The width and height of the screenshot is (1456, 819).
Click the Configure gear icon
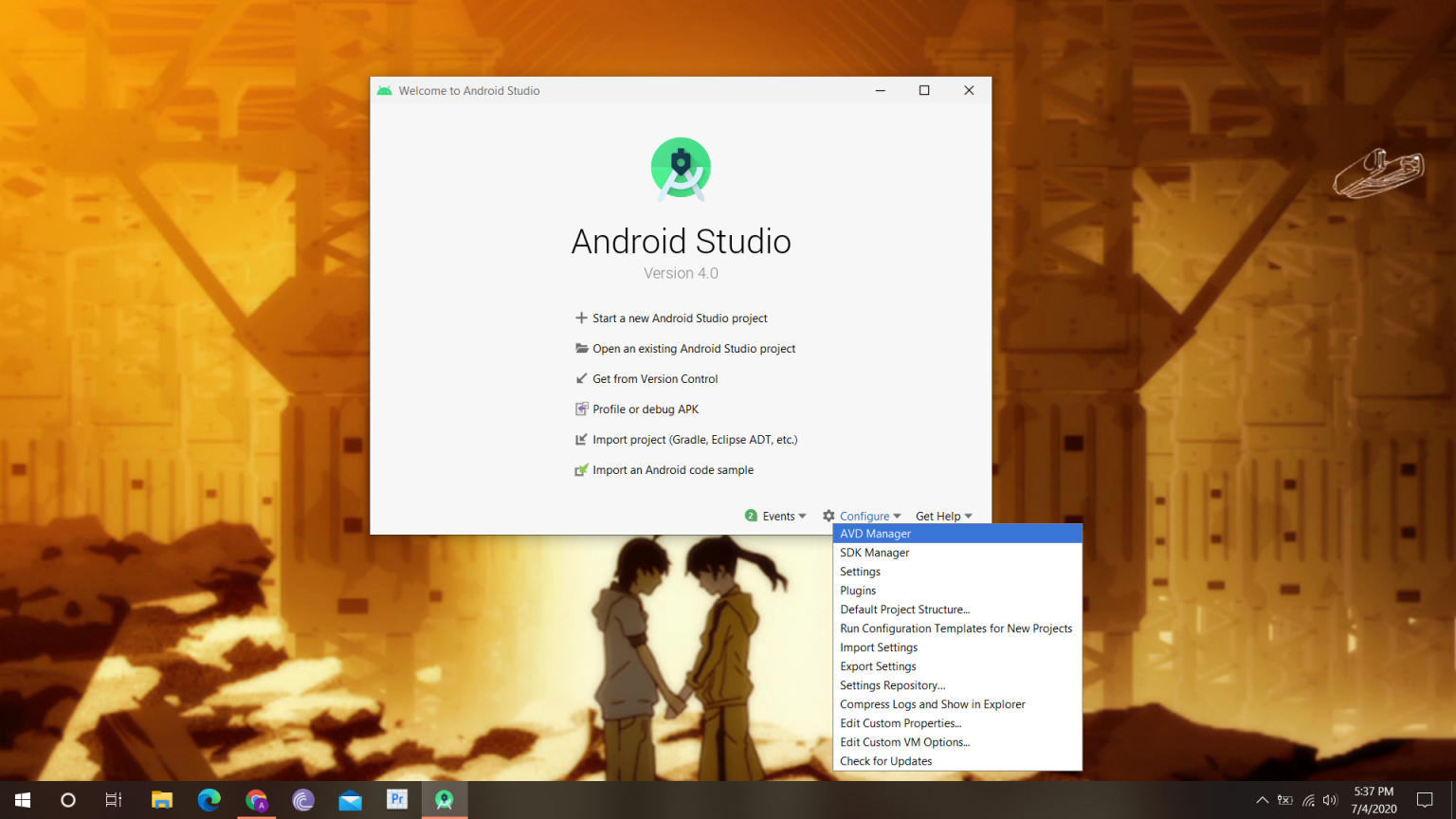pyautogui.click(x=827, y=515)
